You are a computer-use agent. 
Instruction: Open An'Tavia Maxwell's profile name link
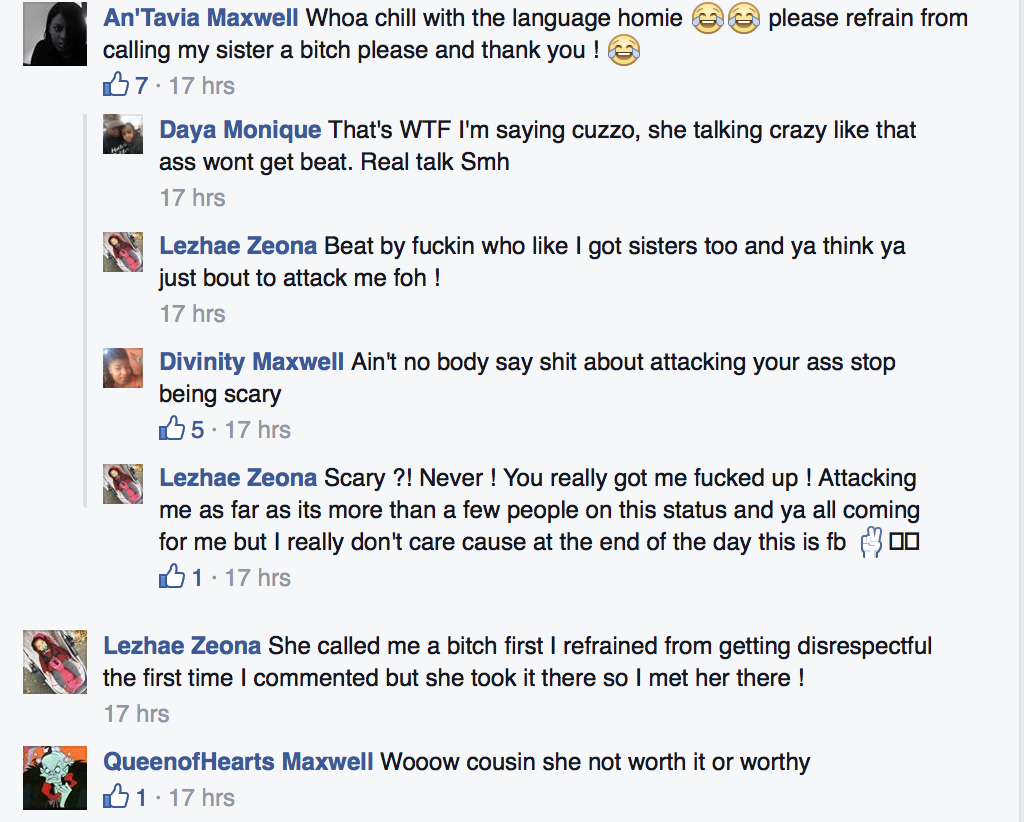click(x=202, y=17)
